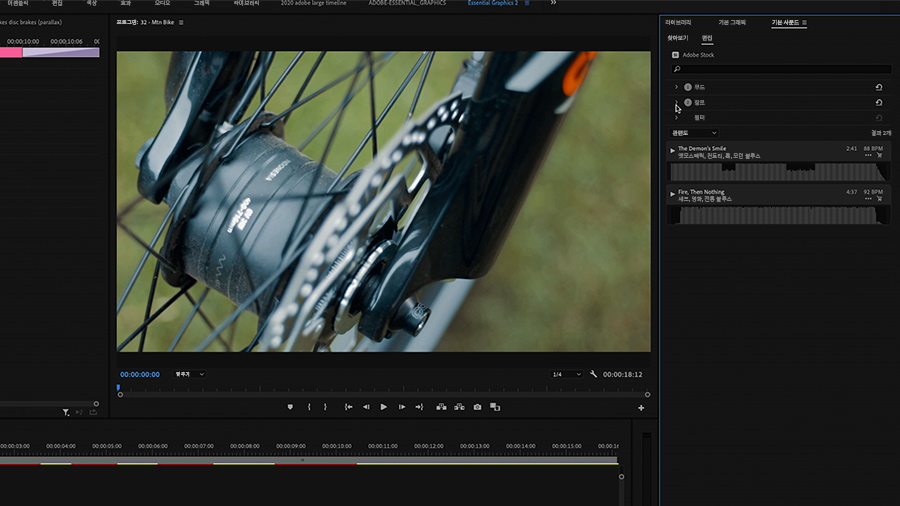Image resolution: width=900 pixels, height=506 pixels.
Task: Step forward one frame
Action: (402, 407)
